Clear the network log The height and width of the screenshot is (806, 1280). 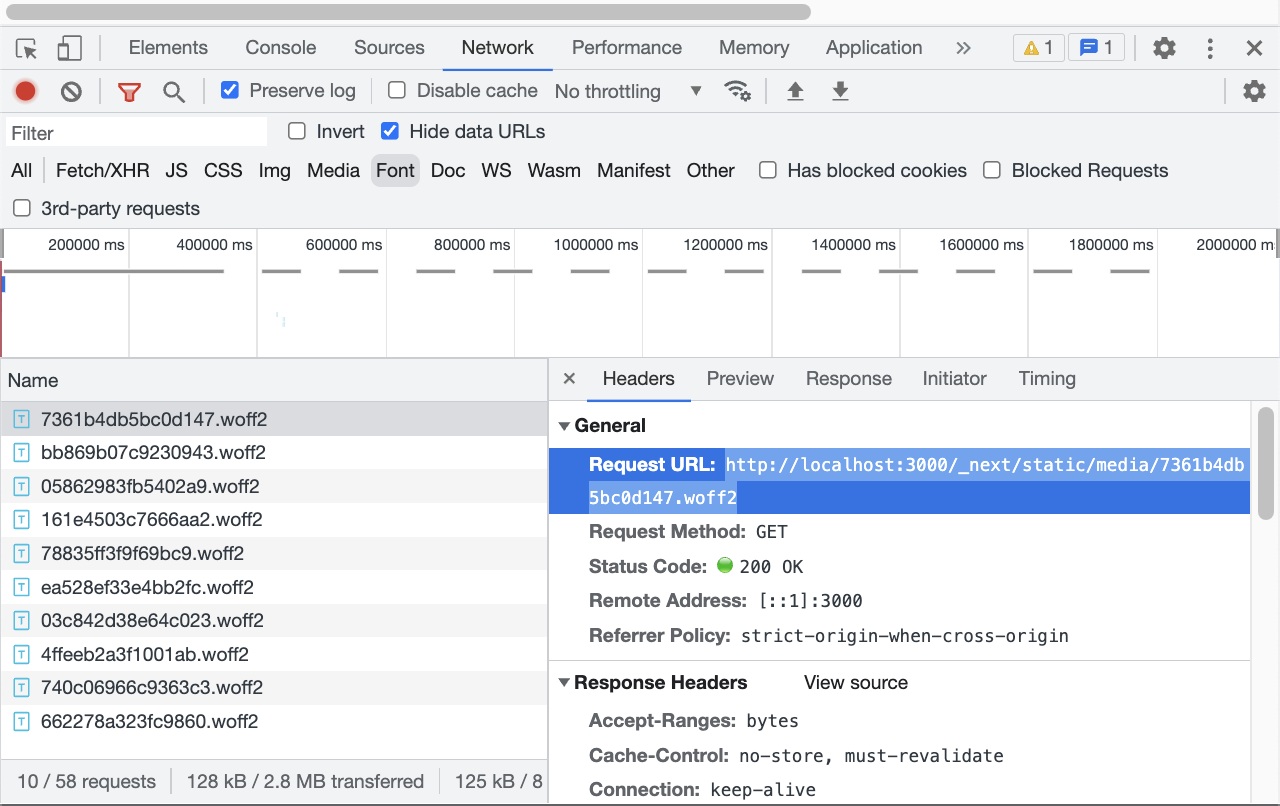71,91
